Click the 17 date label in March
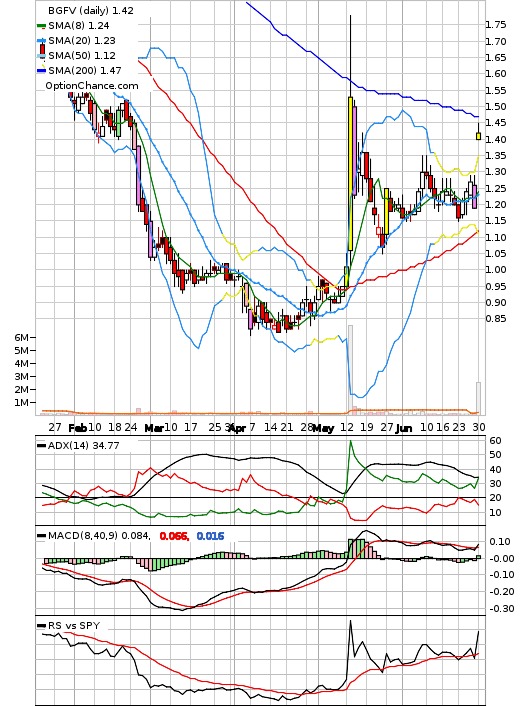 point(191,427)
